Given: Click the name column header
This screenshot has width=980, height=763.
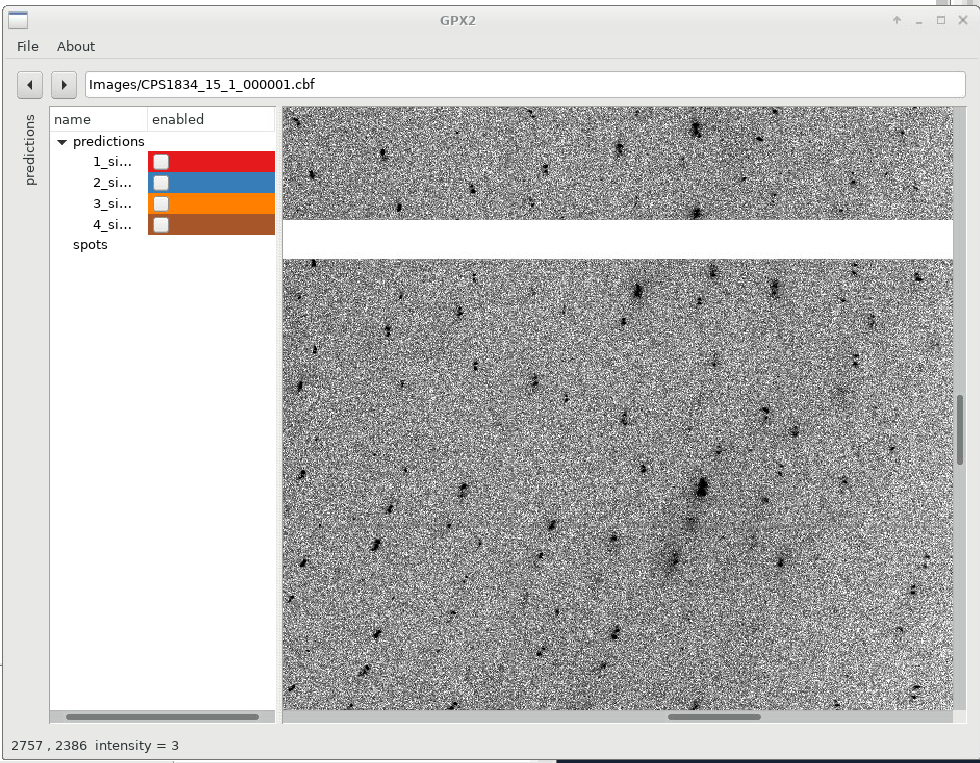Looking at the screenshot, I should [x=99, y=119].
